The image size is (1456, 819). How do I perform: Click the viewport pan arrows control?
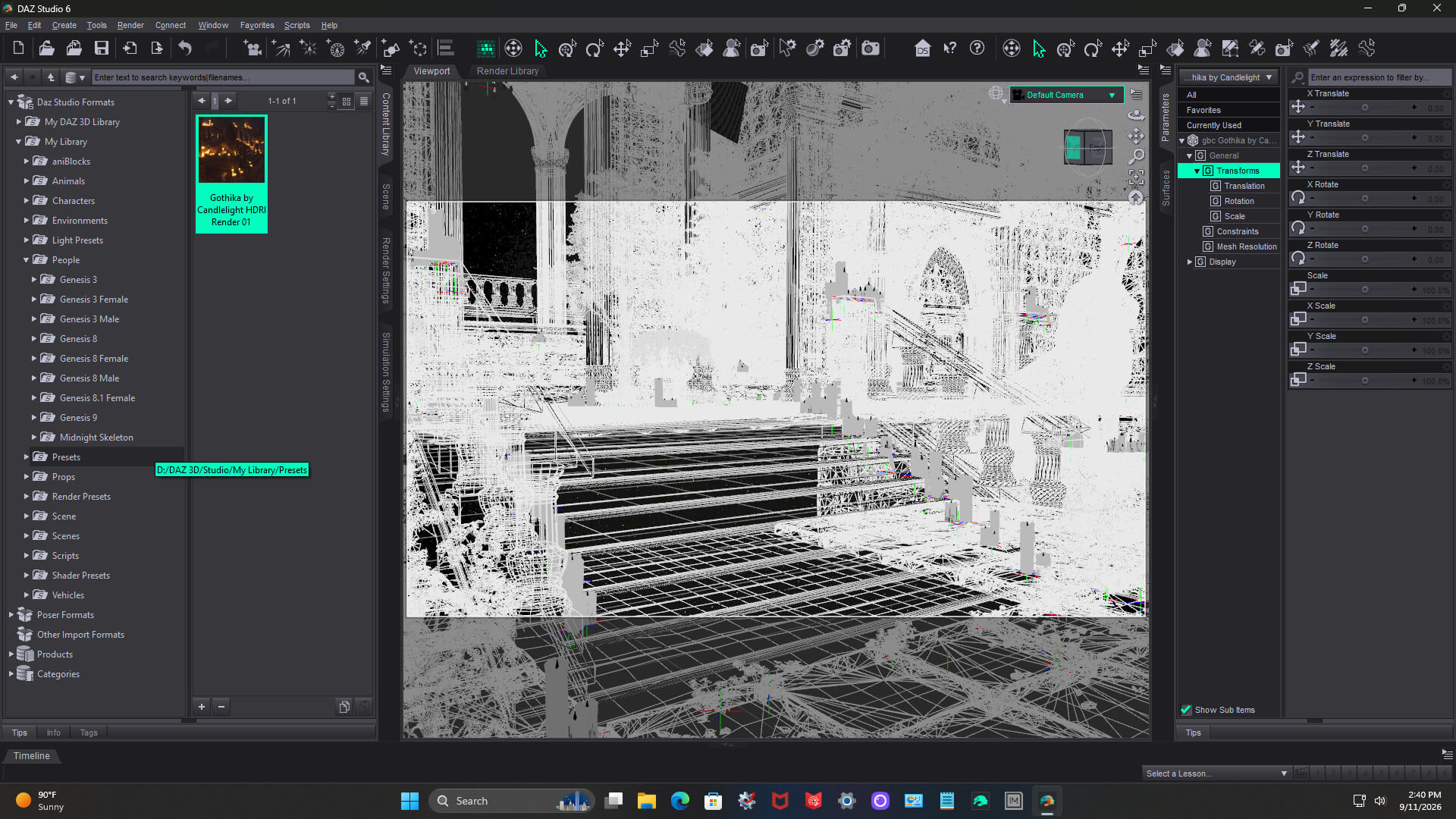tap(1136, 136)
